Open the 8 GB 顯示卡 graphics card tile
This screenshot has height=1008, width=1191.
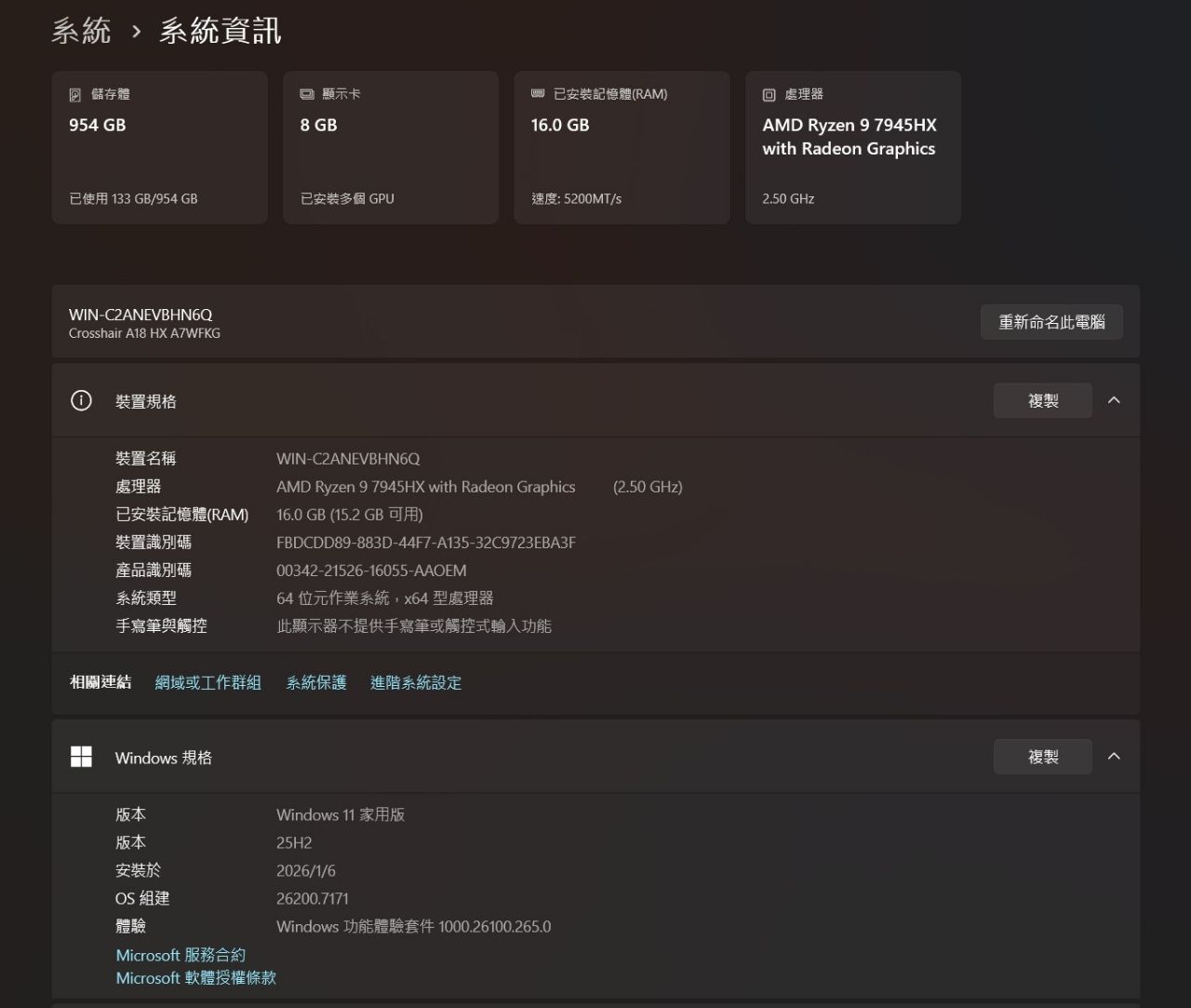(390, 147)
